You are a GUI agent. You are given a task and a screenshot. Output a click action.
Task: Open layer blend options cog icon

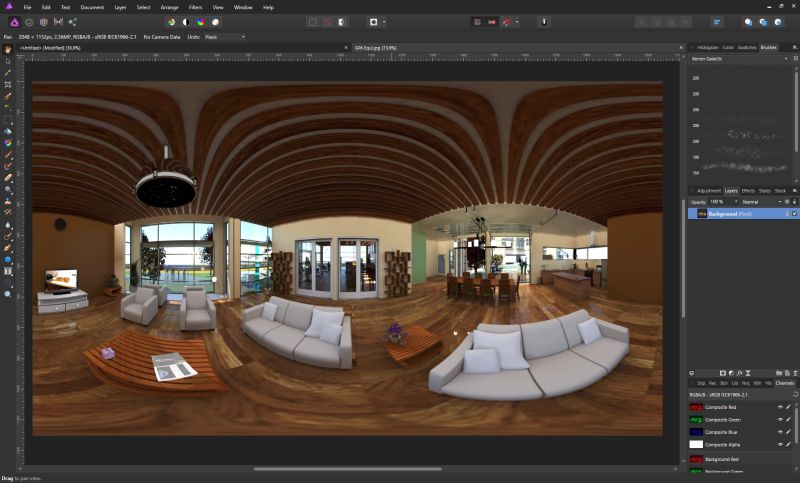[x=787, y=202]
